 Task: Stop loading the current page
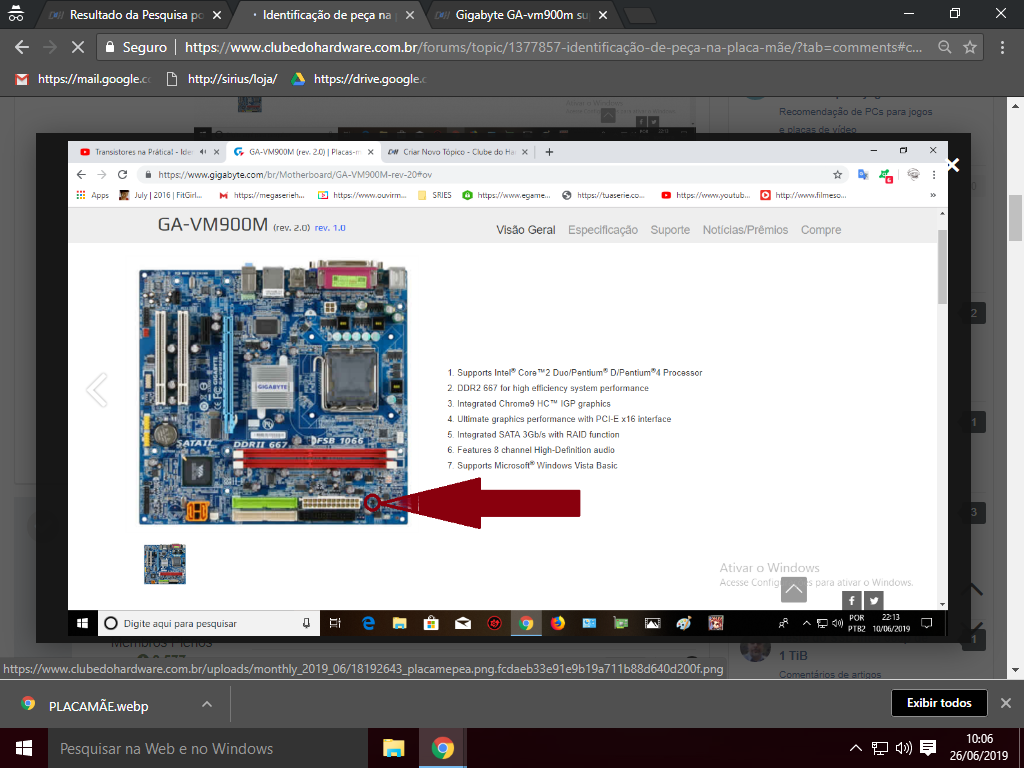[77, 47]
